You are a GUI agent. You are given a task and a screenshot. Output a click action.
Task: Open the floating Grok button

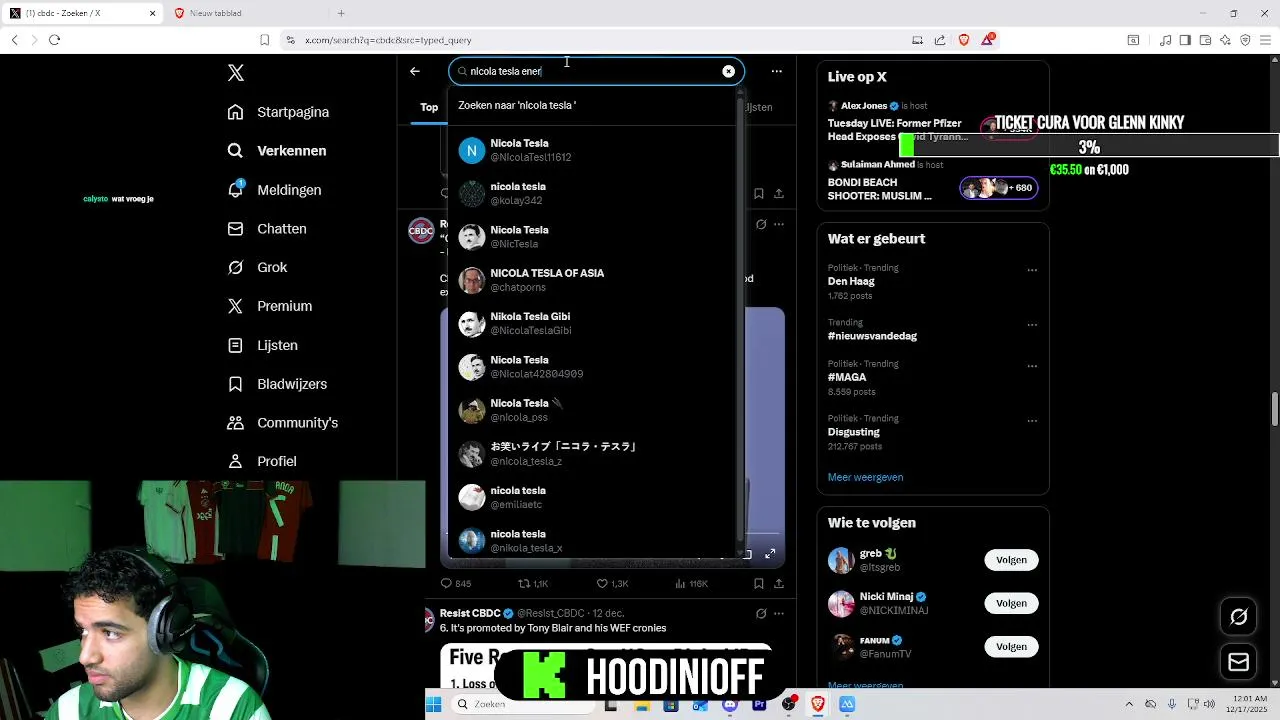[x=1239, y=617]
